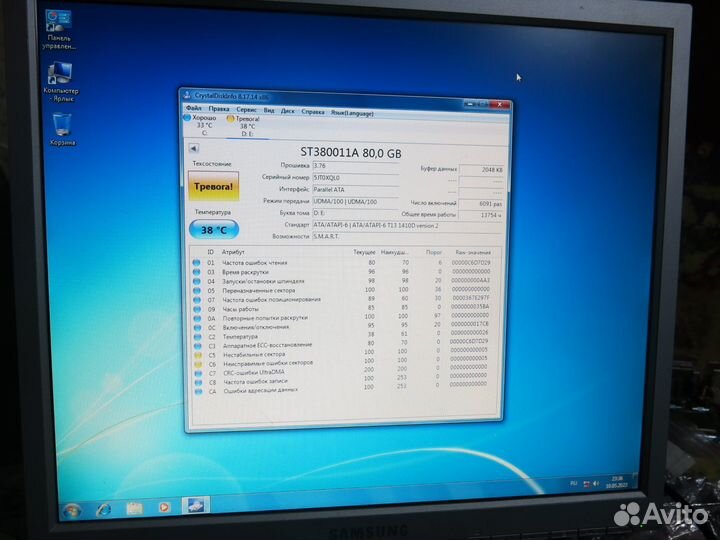This screenshot has width=720, height=540.
Task: Click the taskbar clock showing 23:06
Action: [616, 482]
